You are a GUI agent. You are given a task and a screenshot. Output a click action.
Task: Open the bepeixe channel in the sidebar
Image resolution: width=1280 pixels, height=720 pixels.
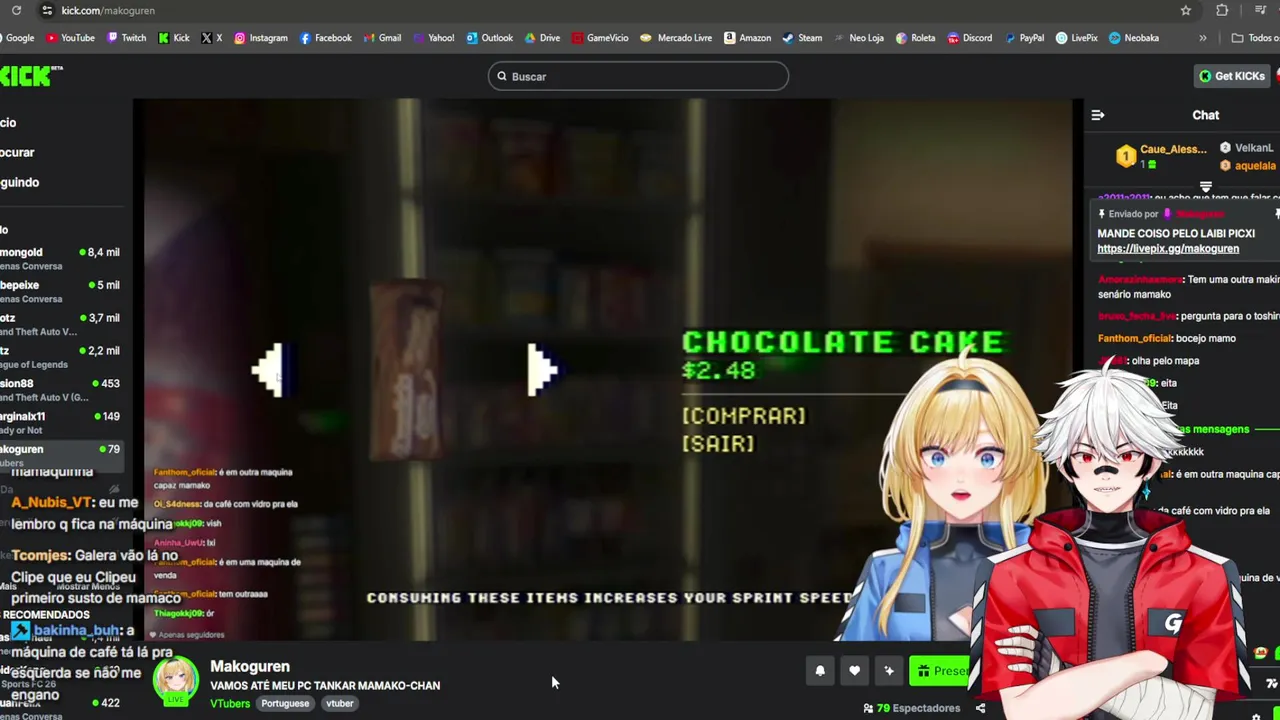[60, 291]
